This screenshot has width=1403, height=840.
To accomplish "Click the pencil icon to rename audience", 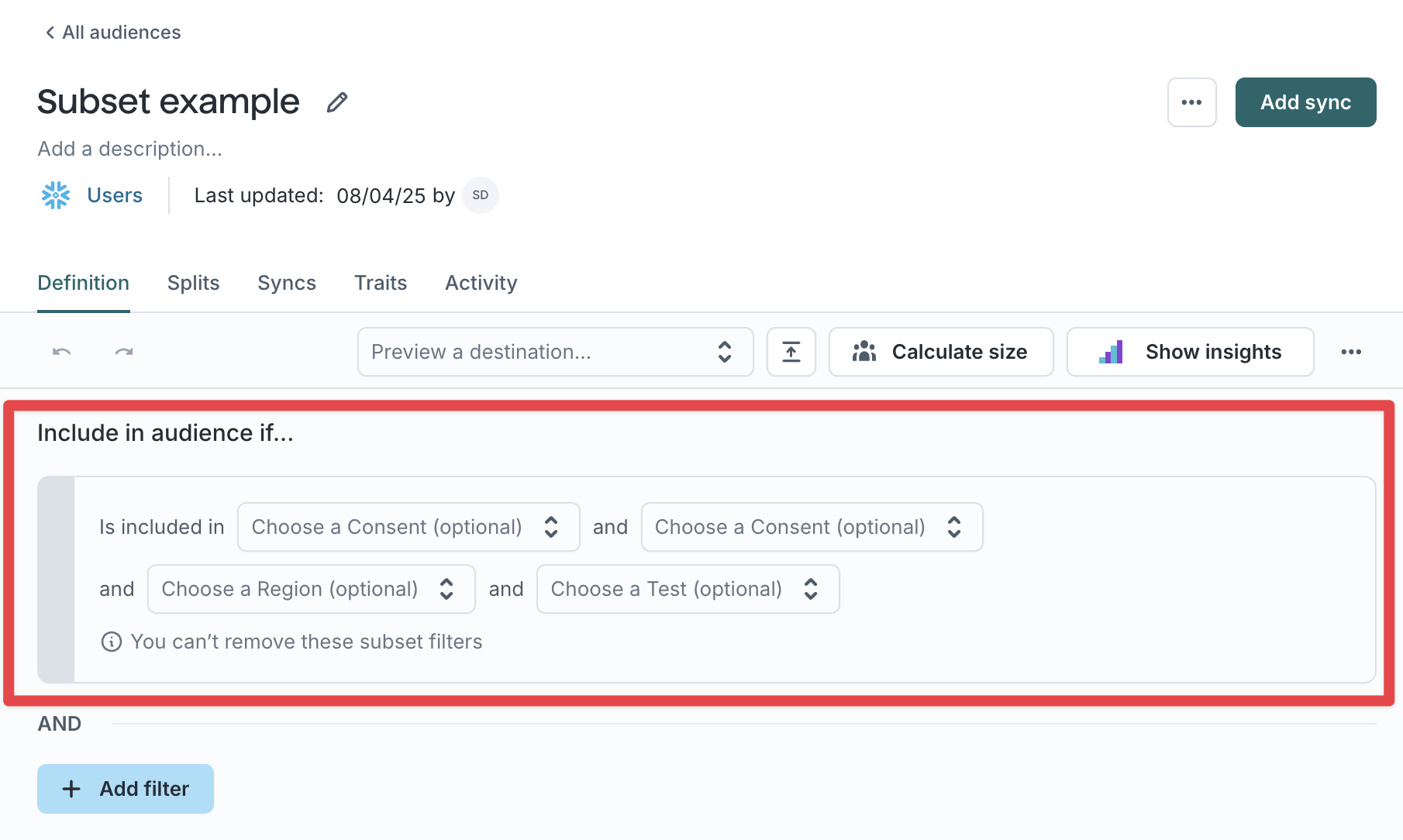I will [336, 102].
